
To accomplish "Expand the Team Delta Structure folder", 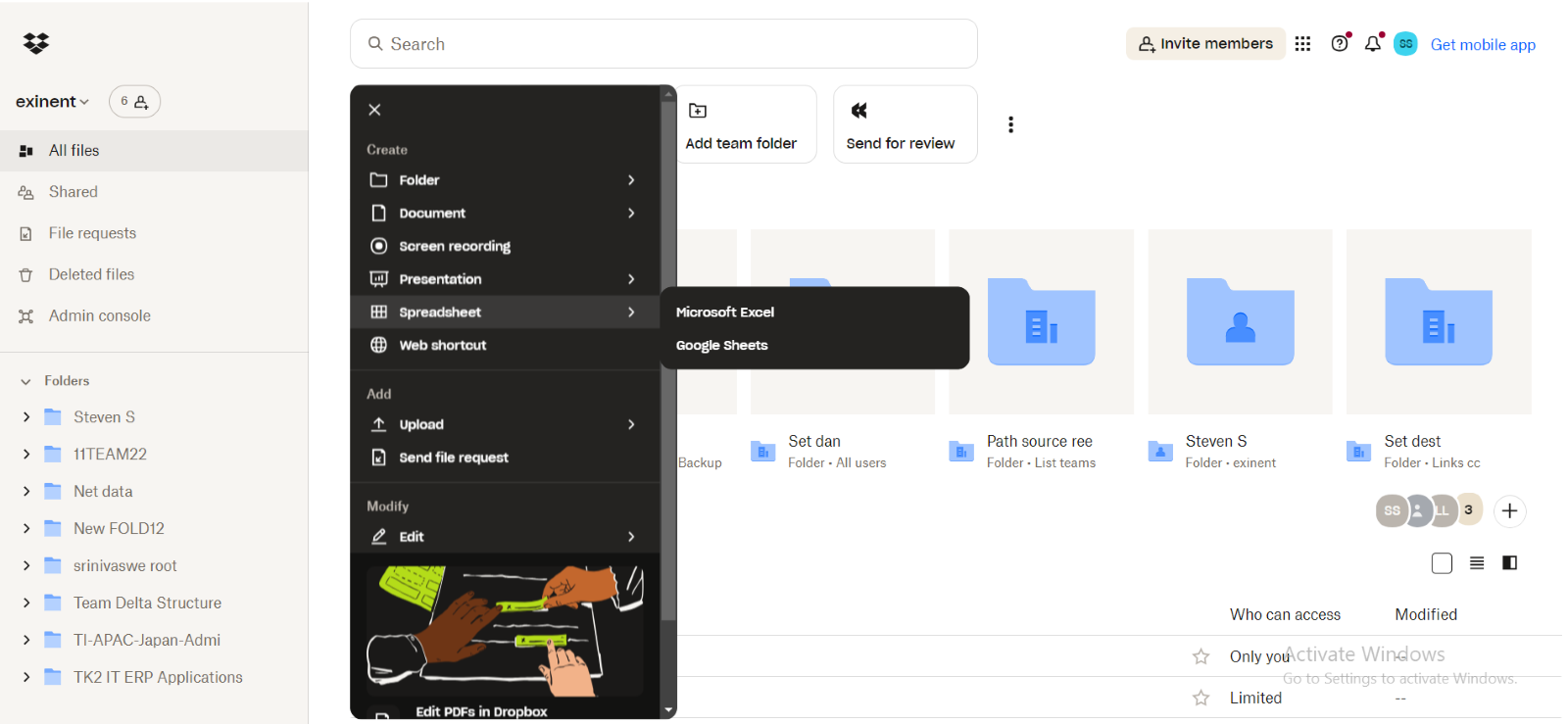I will 26,603.
